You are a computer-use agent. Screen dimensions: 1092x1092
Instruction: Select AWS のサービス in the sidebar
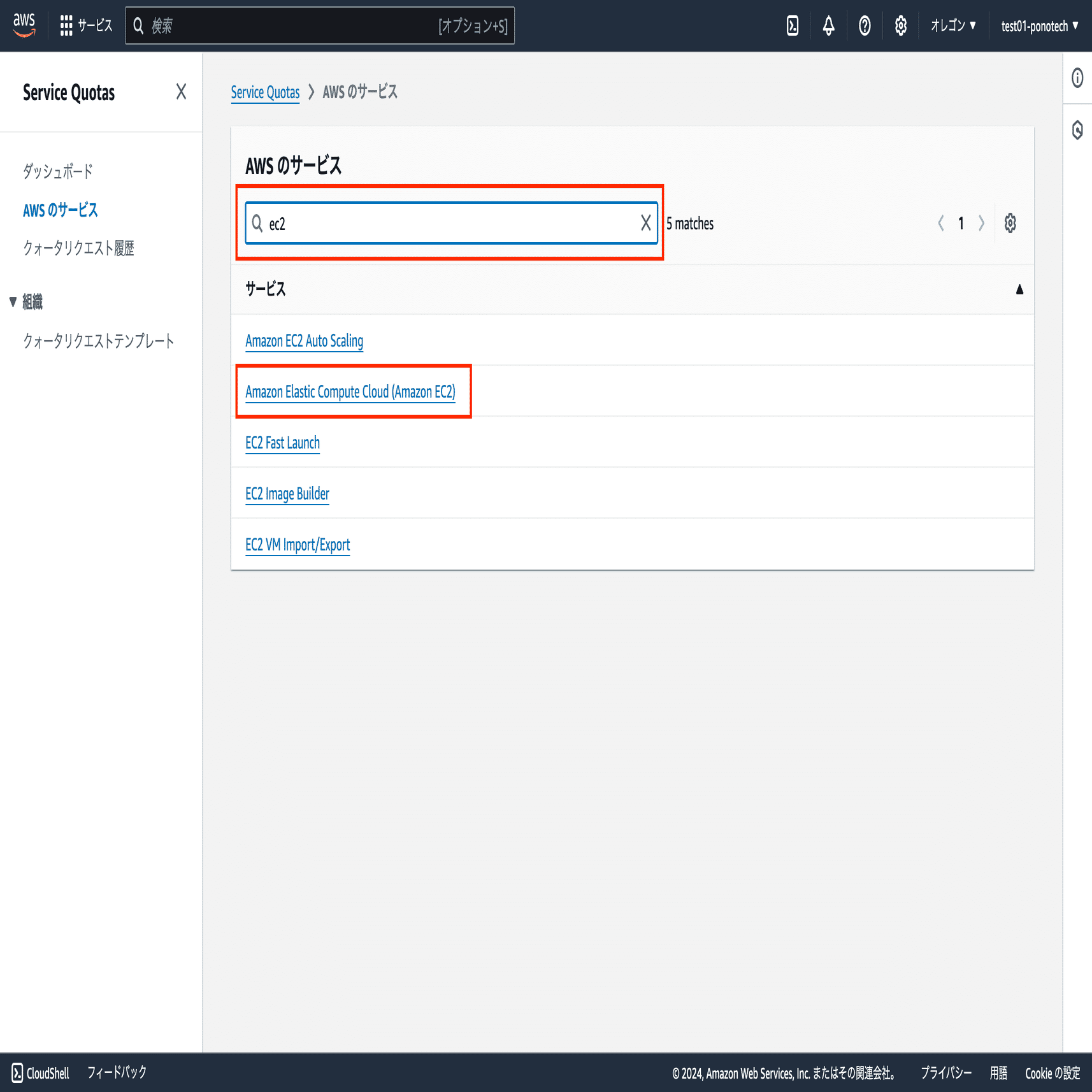pyautogui.click(x=61, y=210)
